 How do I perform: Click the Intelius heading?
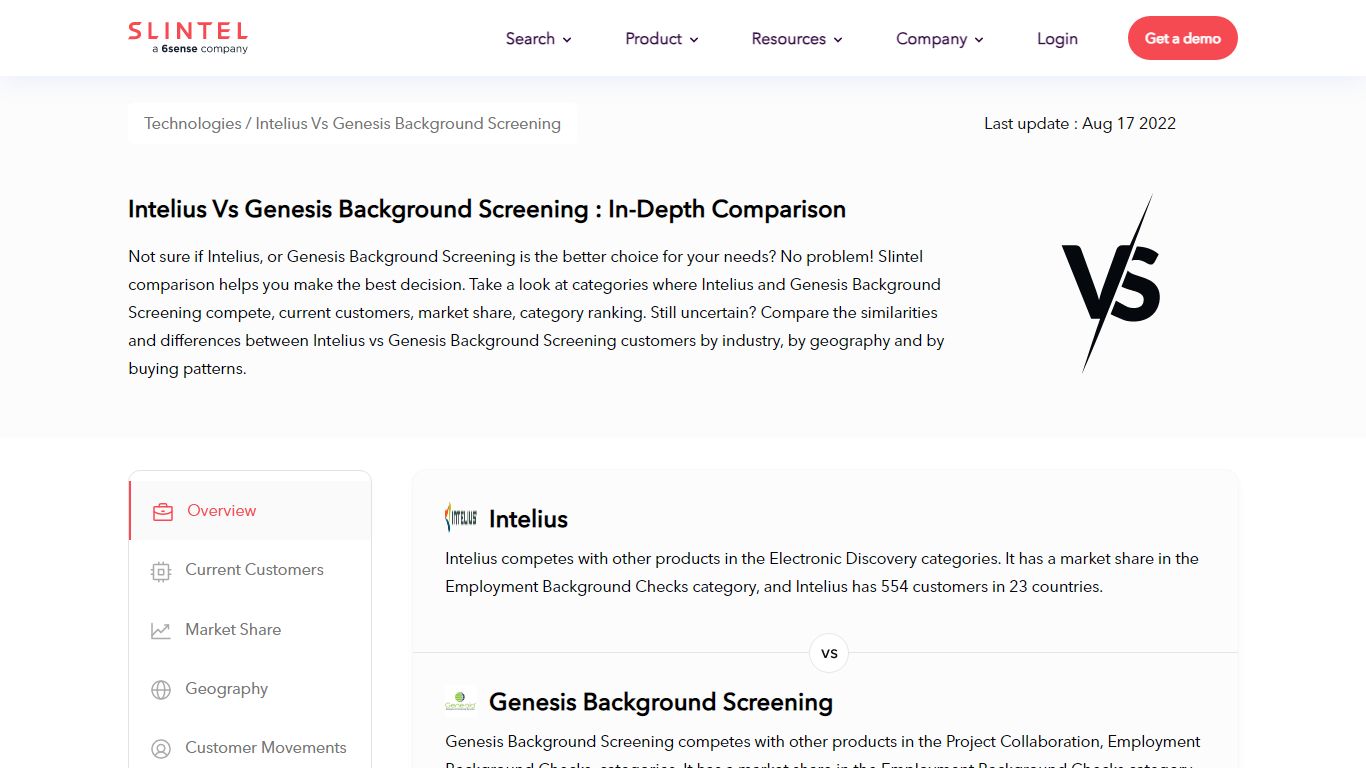click(528, 519)
